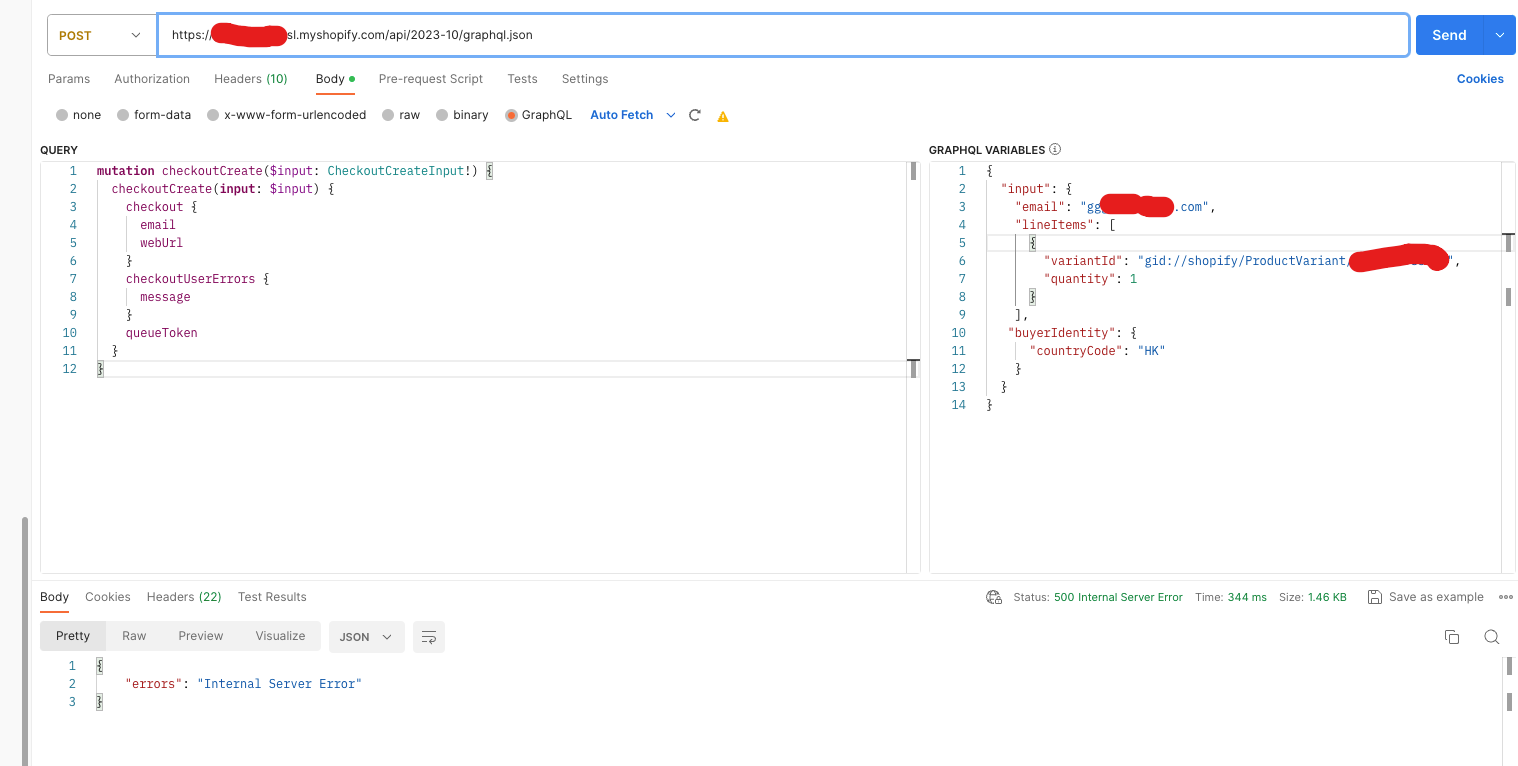The height and width of the screenshot is (766, 1518).
Task: Click the GraphQL schema refresh icon
Action: click(695, 115)
